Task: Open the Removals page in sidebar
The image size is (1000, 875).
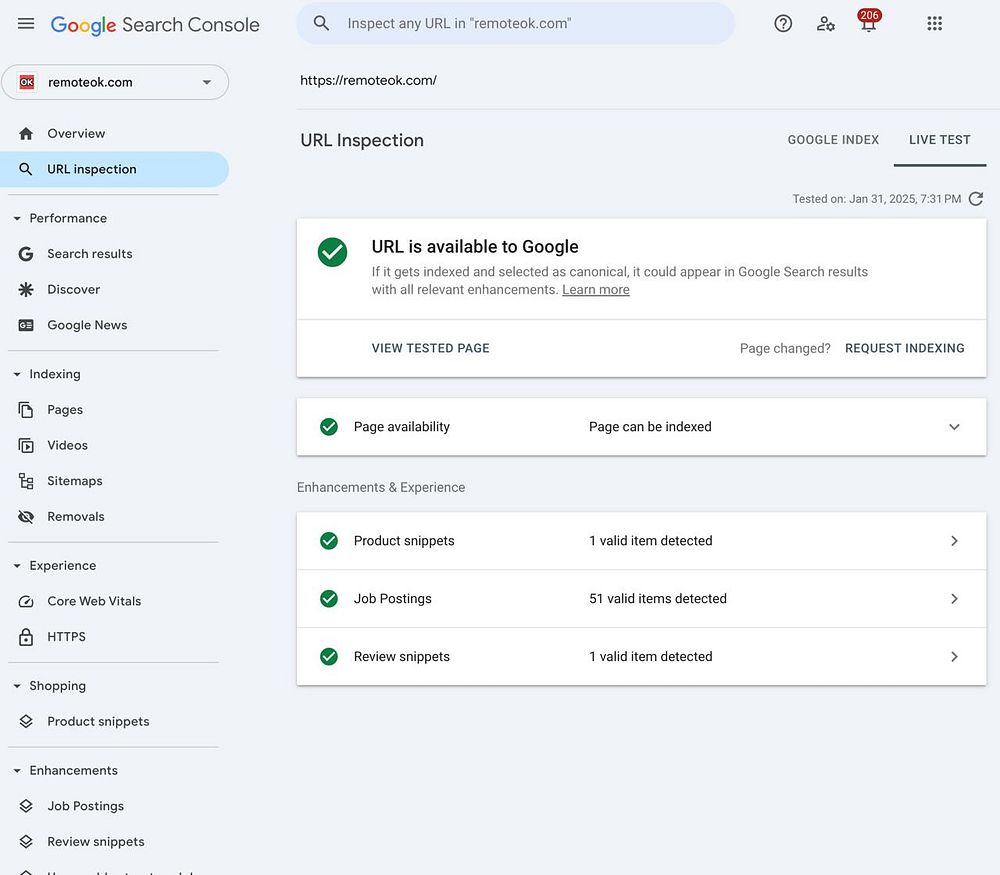Action: (76, 517)
